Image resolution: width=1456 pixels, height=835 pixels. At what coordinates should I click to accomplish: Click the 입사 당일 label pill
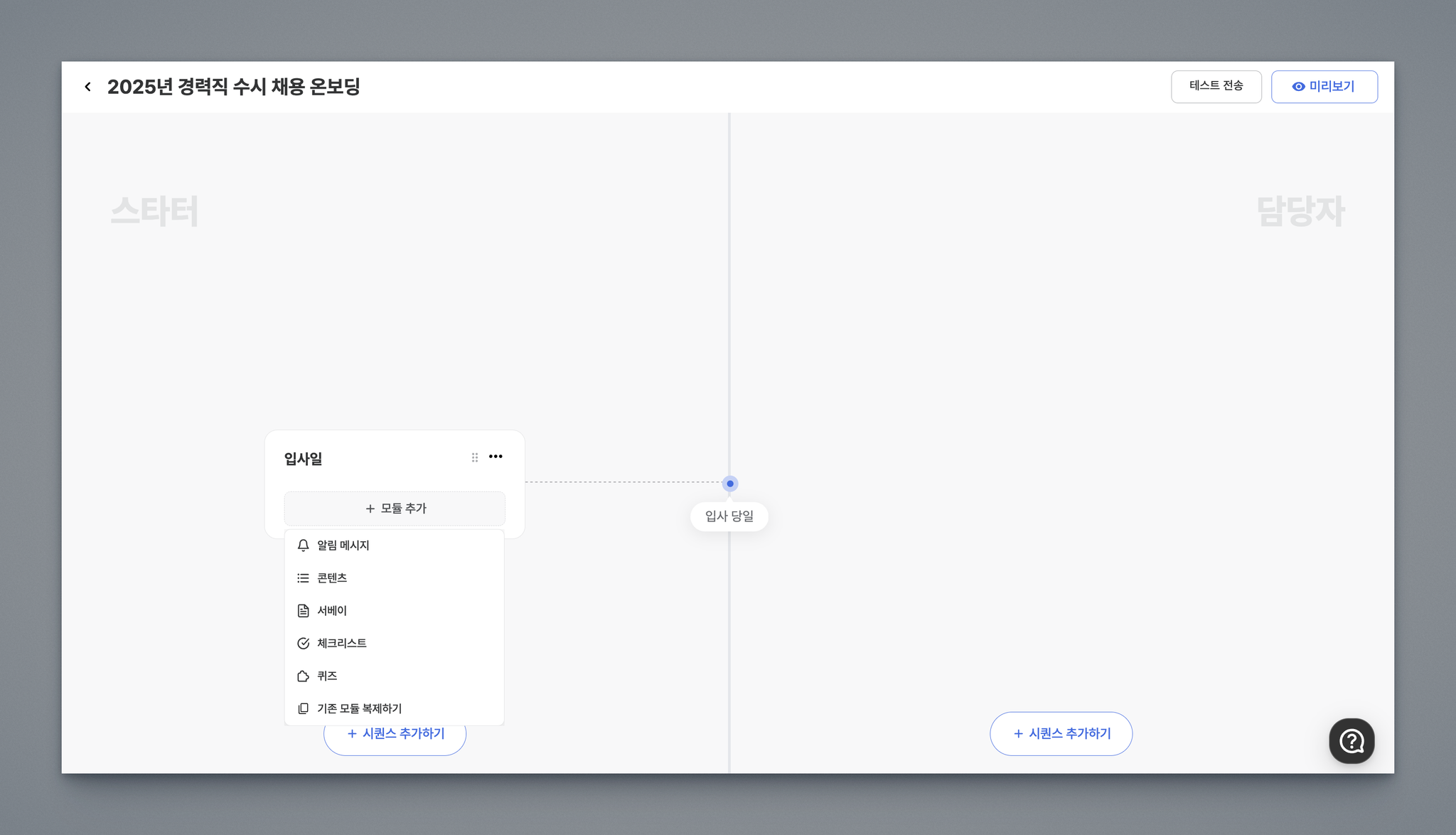tap(729, 516)
